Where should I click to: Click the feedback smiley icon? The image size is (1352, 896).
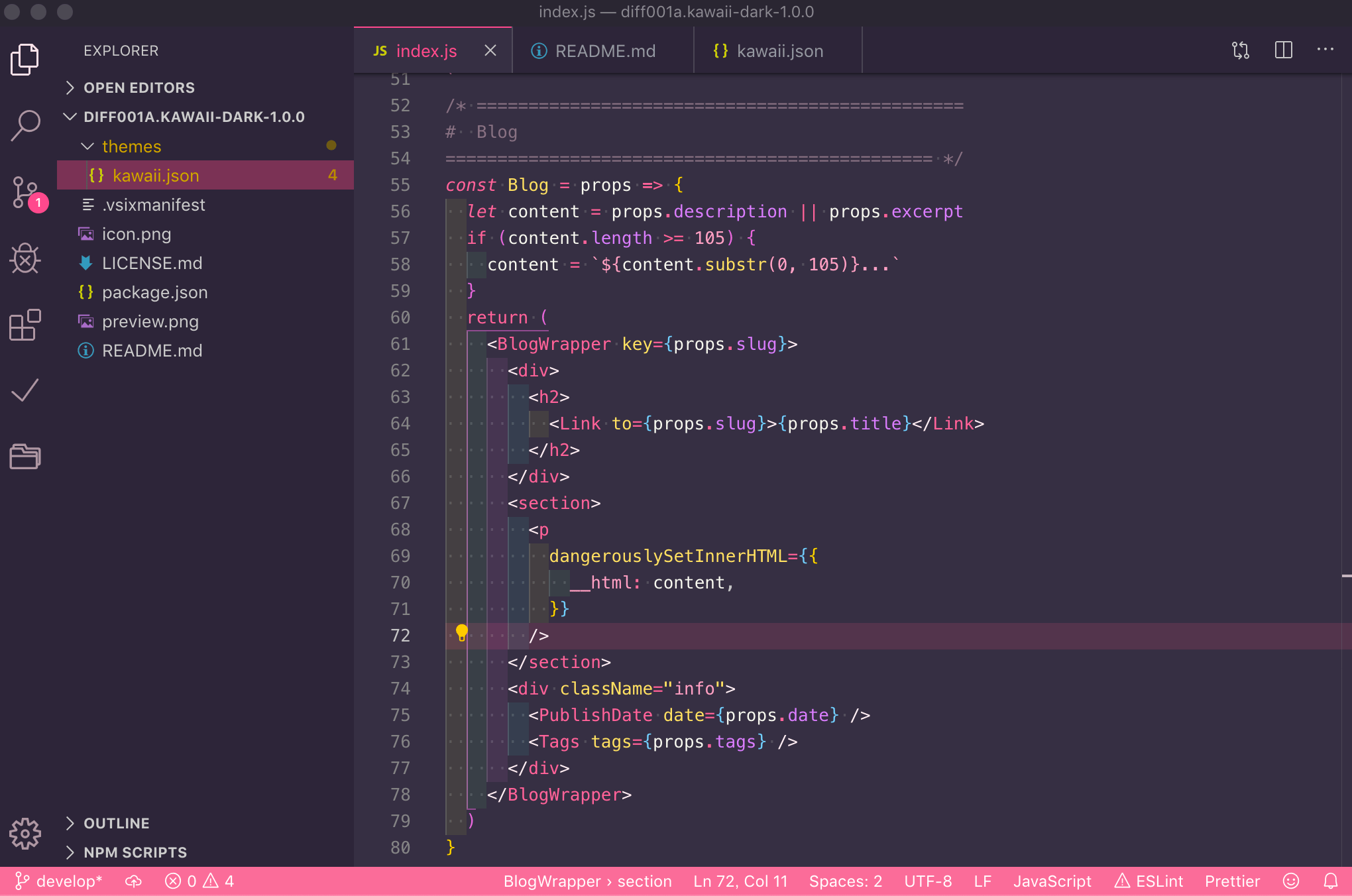tap(1291, 881)
